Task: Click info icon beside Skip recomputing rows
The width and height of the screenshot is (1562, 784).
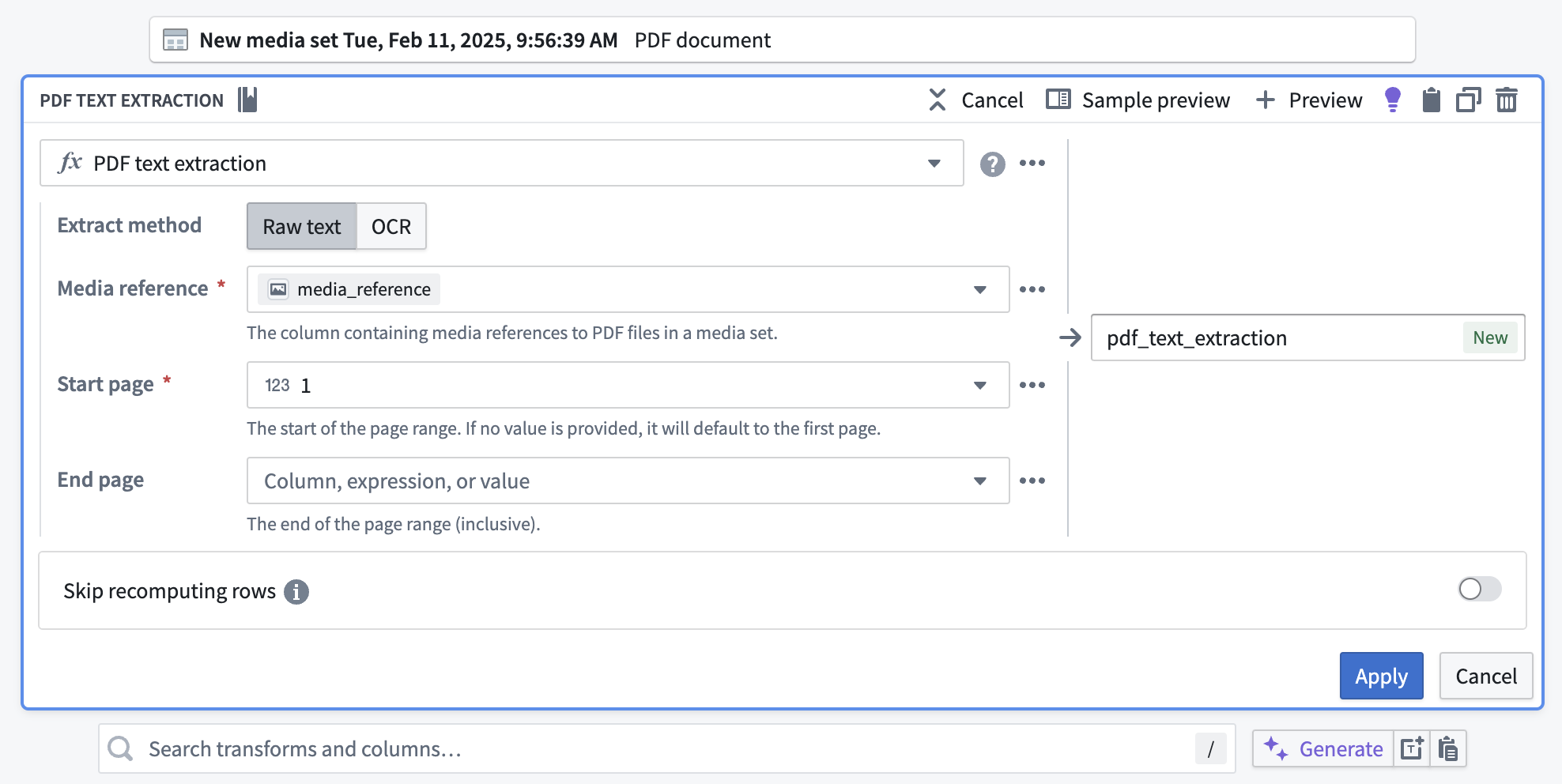Action: (x=296, y=591)
